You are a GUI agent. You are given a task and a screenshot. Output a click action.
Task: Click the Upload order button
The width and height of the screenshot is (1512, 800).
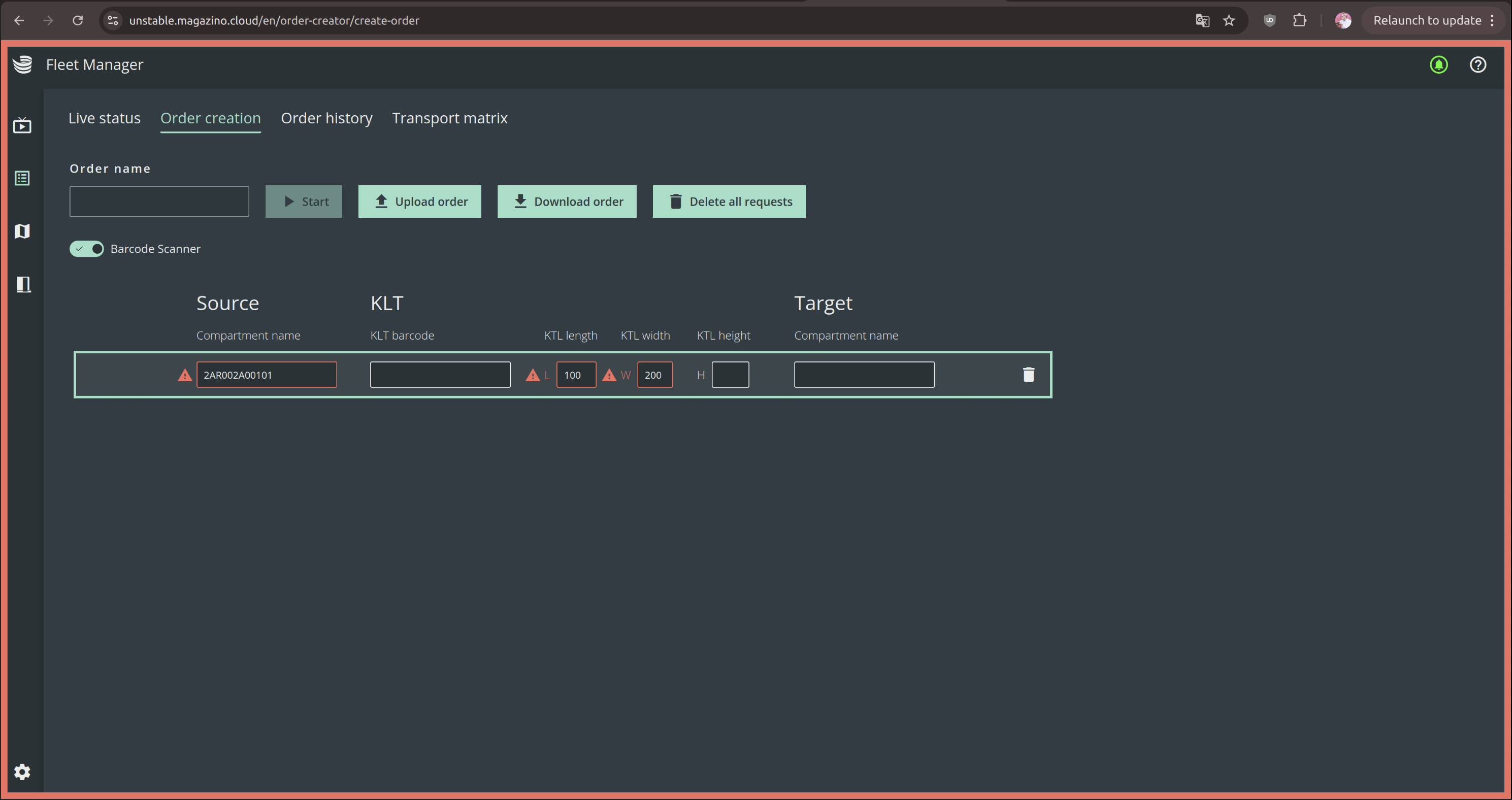click(420, 202)
